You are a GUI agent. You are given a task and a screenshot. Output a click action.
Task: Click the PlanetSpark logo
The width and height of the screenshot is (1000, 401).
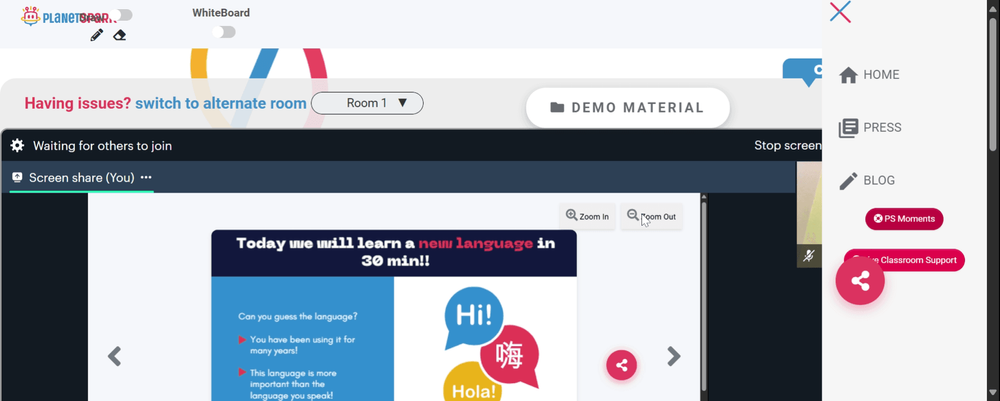point(67,16)
